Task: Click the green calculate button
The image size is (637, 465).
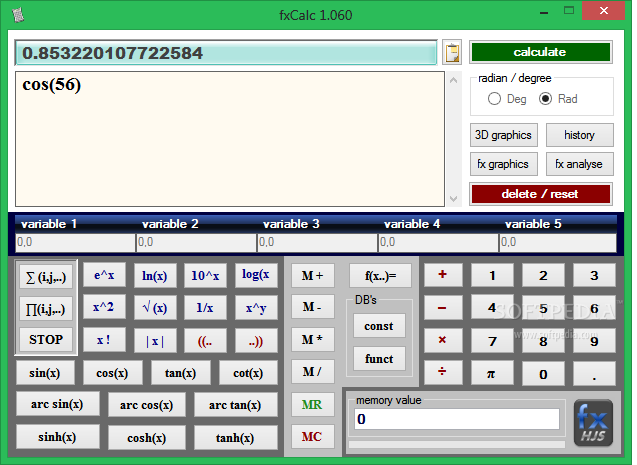Action: click(540, 52)
